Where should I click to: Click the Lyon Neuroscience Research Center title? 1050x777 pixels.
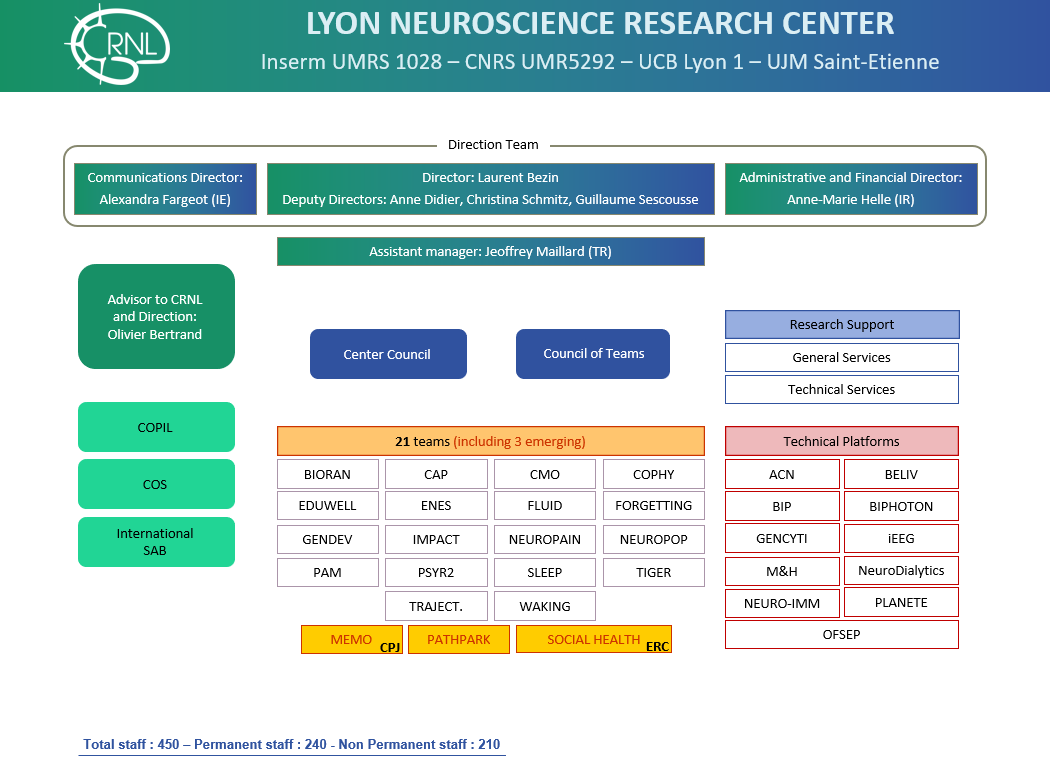point(600,23)
